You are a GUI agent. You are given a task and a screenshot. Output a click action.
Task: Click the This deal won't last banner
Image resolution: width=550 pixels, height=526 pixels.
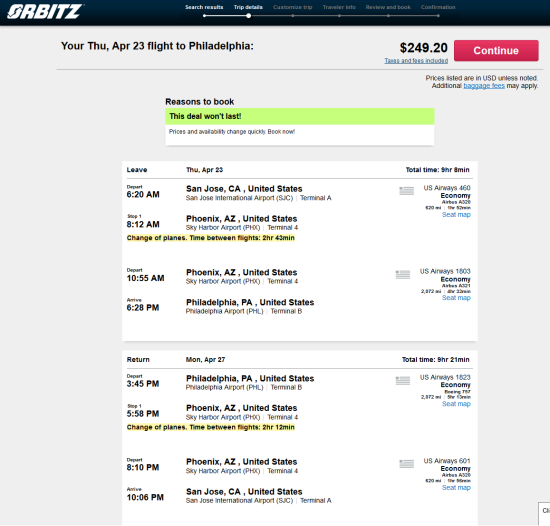click(x=300, y=116)
